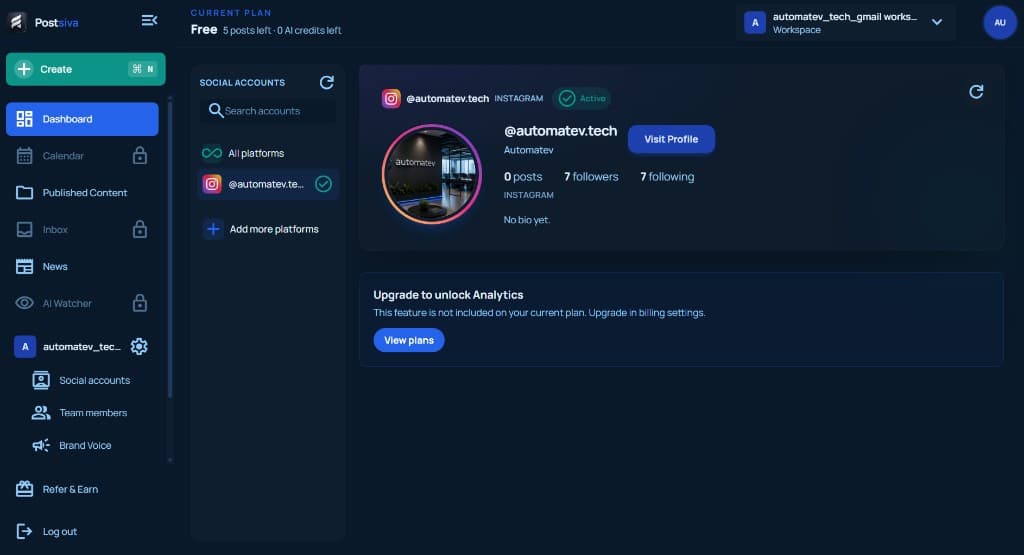This screenshot has height=555, width=1024.
Task: Open the Dashboard page
Action: (x=82, y=119)
